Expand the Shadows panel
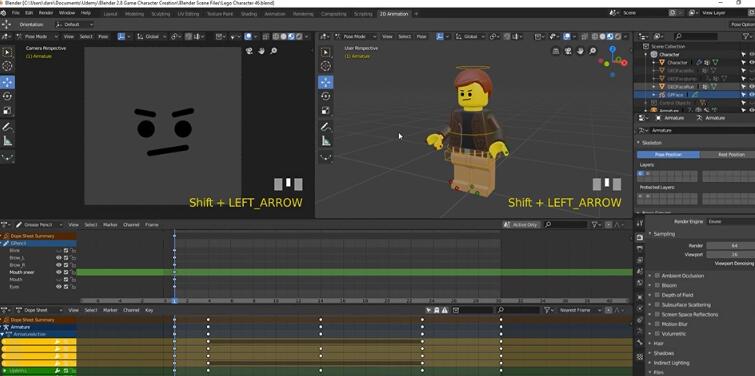This screenshot has height=376, width=755. [x=664, y=353]
